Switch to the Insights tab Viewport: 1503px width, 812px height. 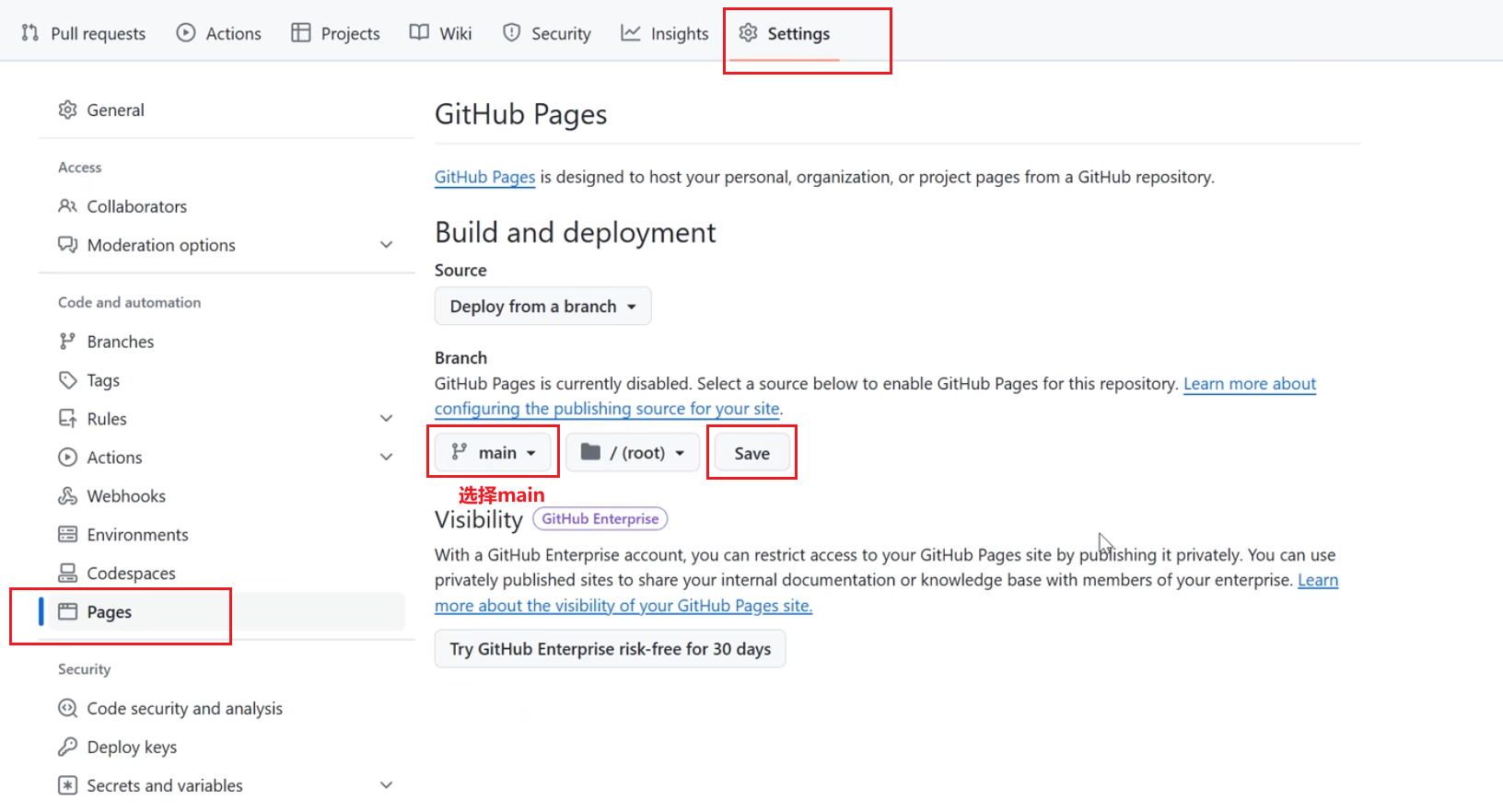pyautogui.click(x=665, y=34)
